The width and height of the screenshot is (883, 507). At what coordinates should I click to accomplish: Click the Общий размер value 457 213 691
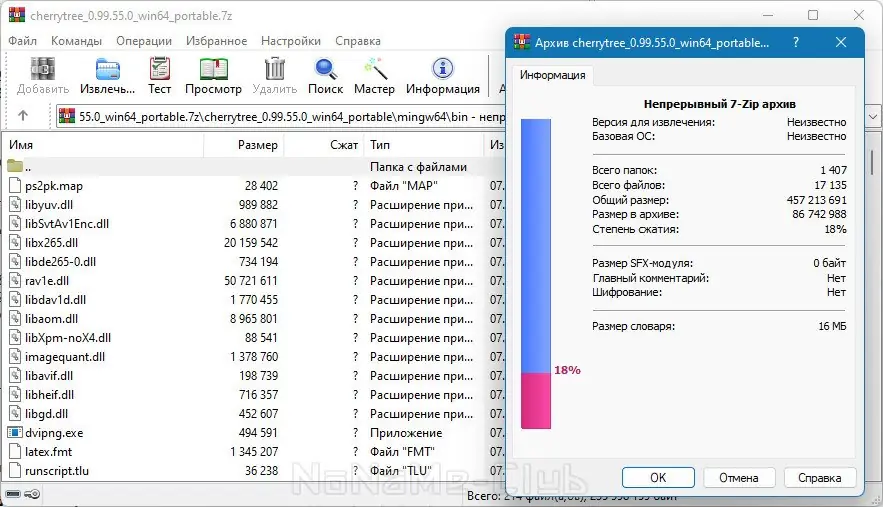pyautogui.click(x=817, y=200)
